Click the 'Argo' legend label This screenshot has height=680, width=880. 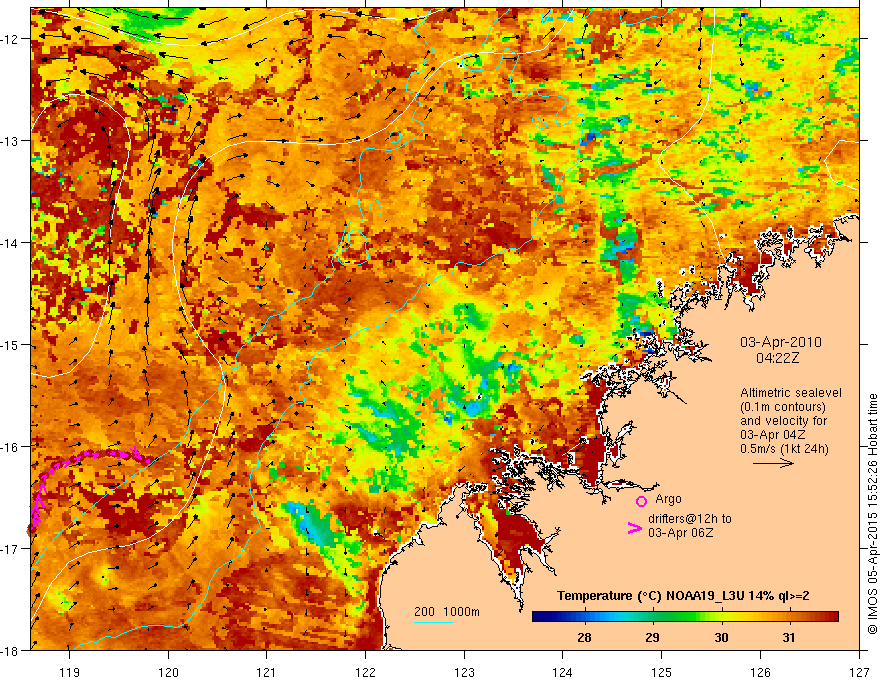668,499
